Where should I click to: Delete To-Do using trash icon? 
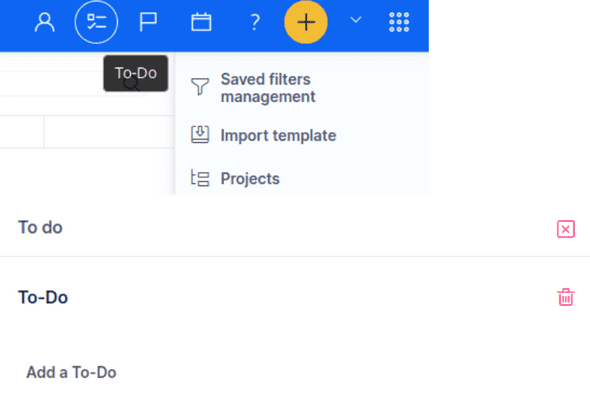point(566,297)
